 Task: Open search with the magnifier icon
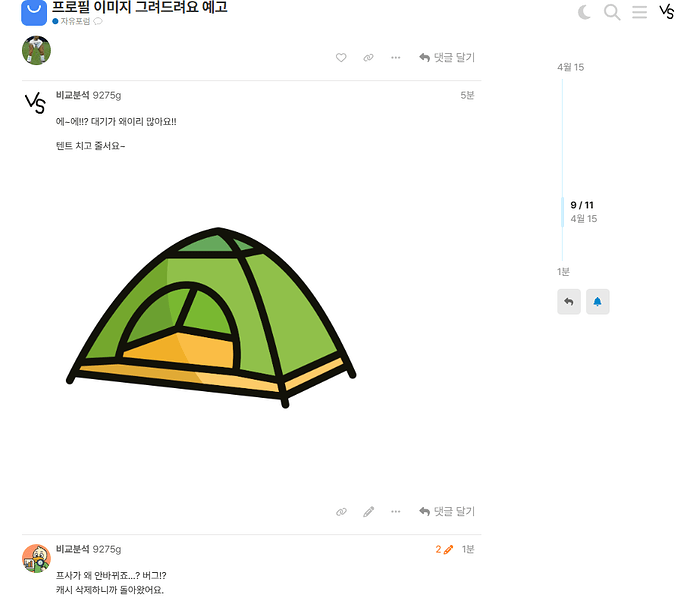612,12
